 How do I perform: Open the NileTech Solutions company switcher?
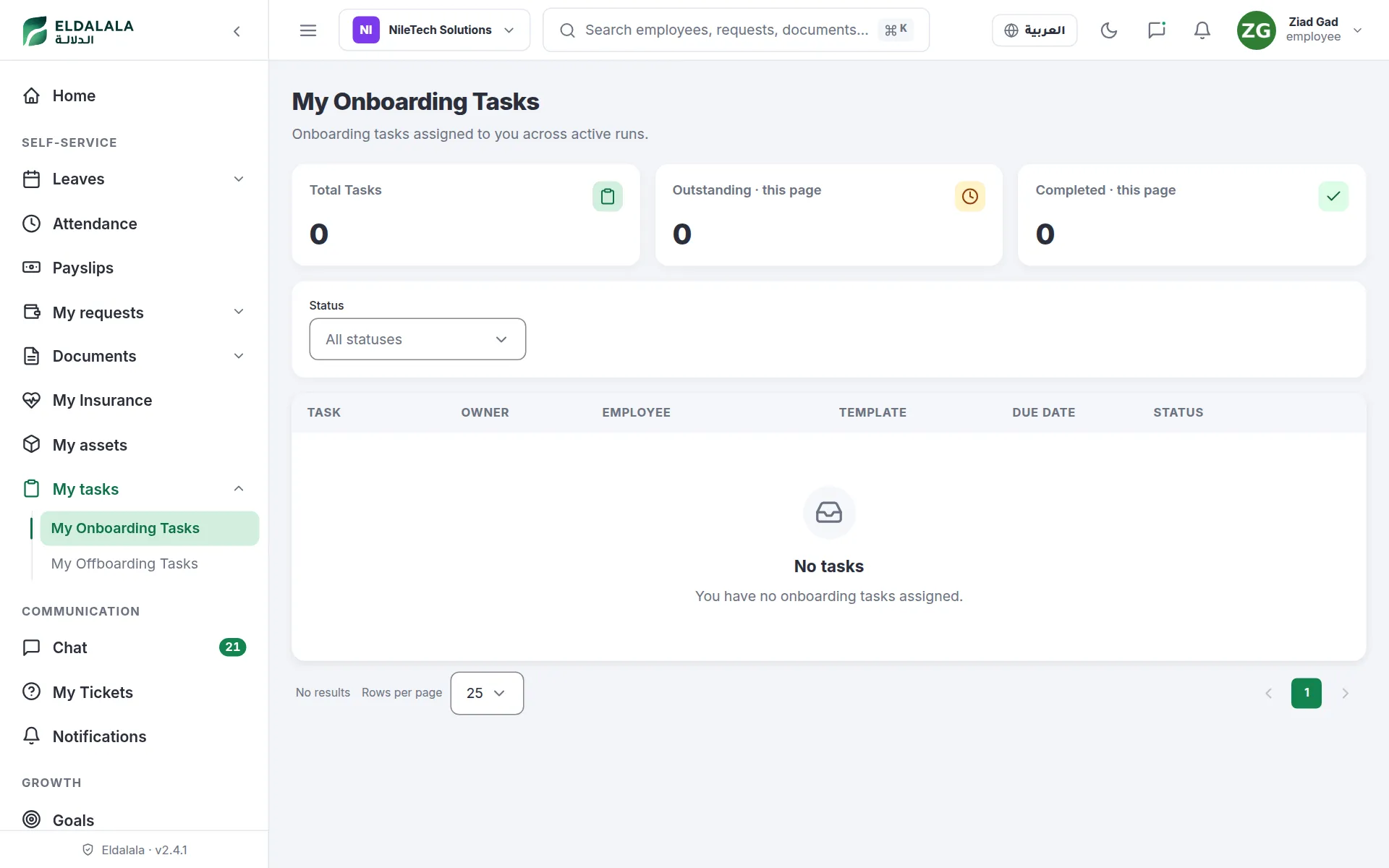pos(434,30)
